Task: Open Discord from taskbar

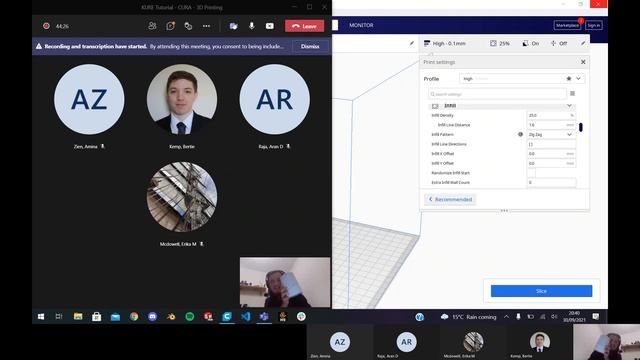Action: click(152, 316)
